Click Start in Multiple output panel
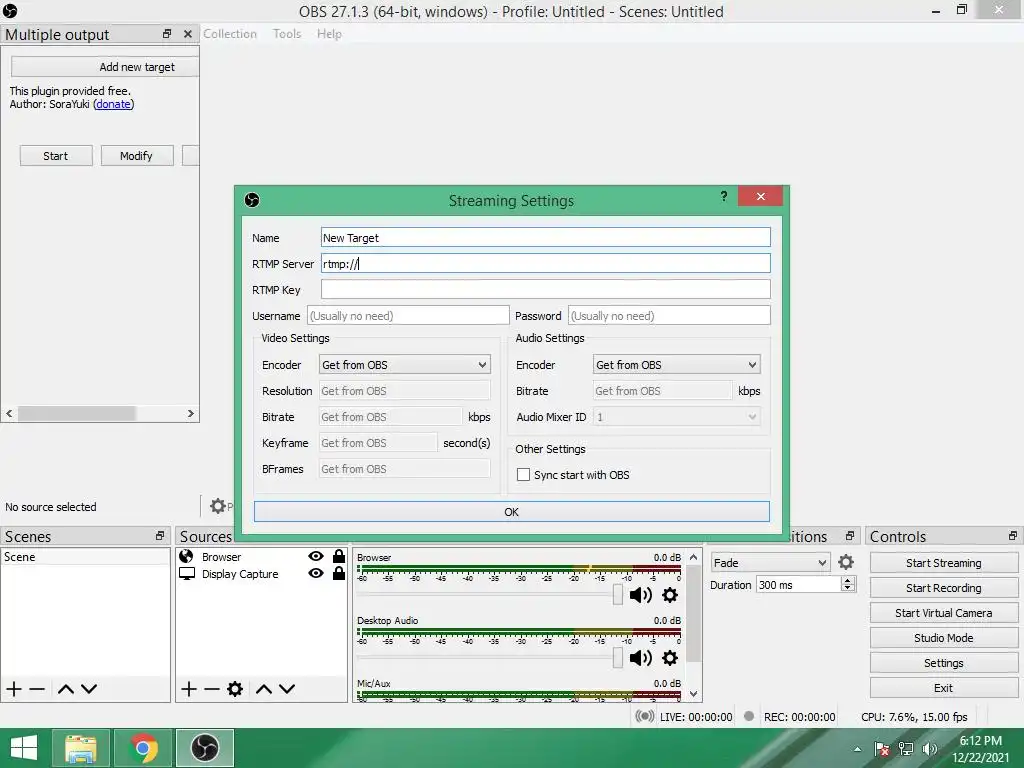This screenshot has width=1024, height=768. 56,155
